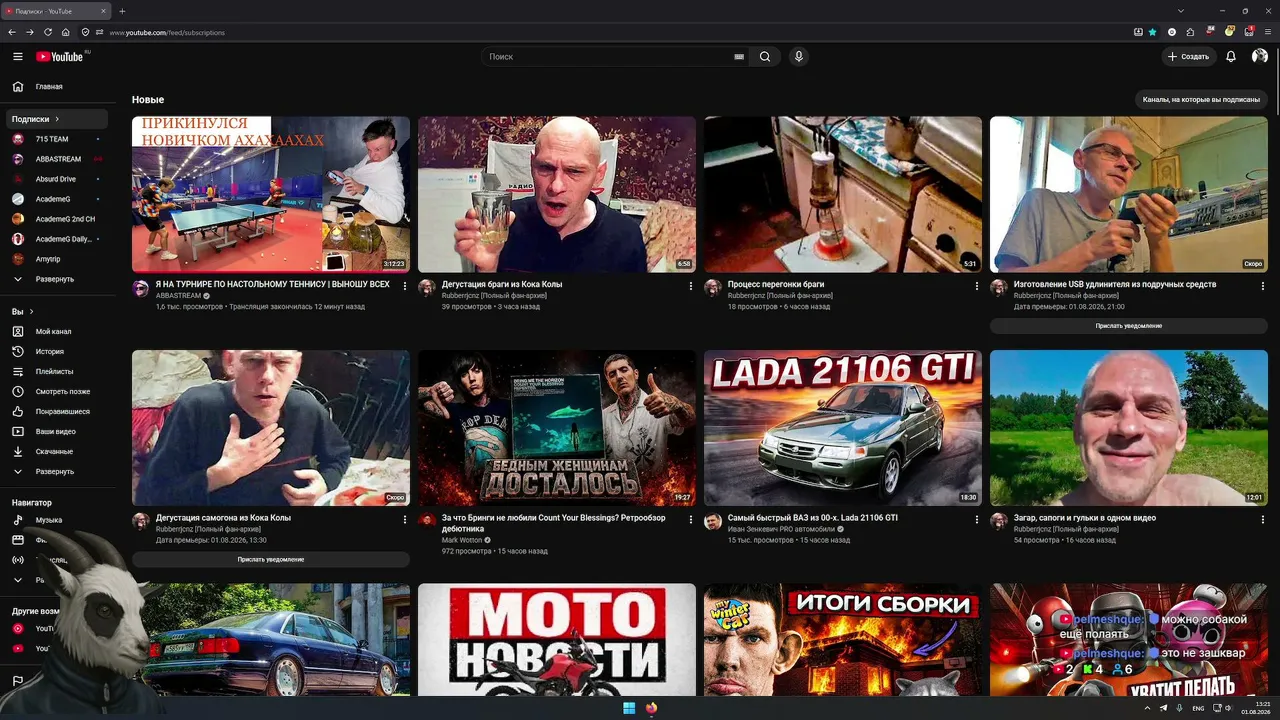Open Мой канал in sidebar
The height and width of the screenshot is (720, 1280).
pyautogui.click(x=59, y=332)
